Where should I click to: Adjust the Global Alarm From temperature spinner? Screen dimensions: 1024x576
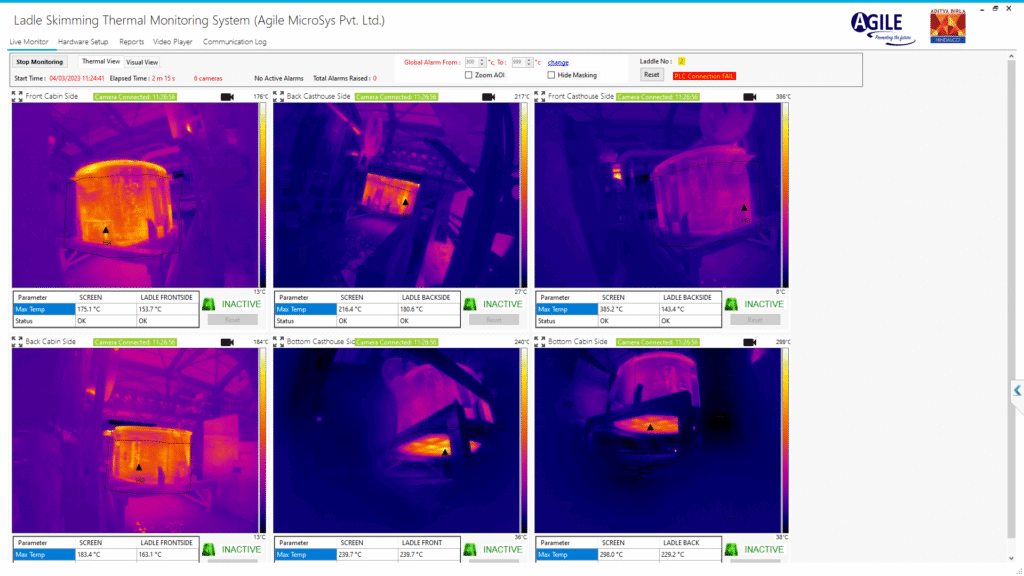tap(482, 62)
